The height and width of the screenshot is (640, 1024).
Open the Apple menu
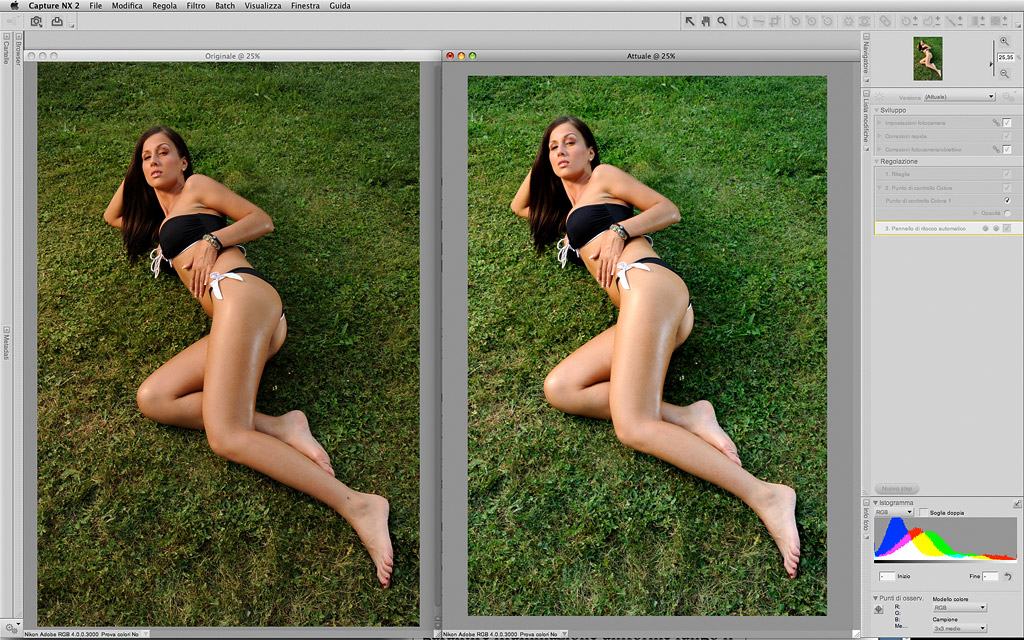coord(14,5)
